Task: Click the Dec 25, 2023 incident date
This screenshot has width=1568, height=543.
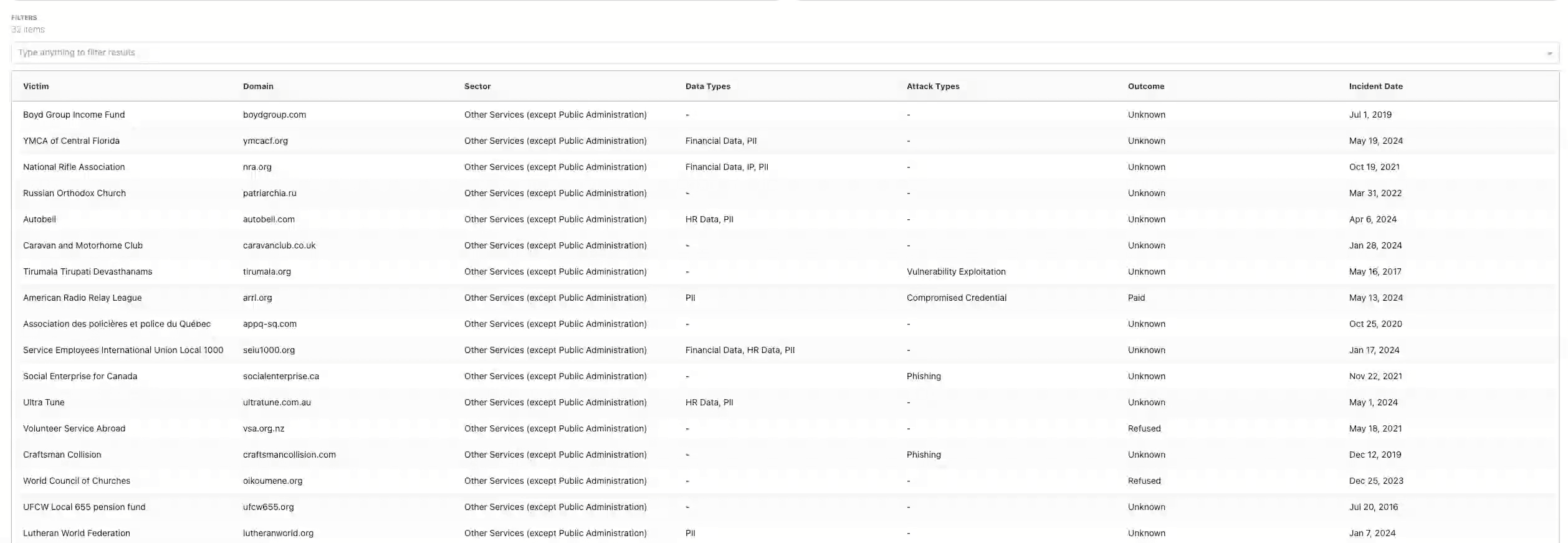Action: 1376,481
